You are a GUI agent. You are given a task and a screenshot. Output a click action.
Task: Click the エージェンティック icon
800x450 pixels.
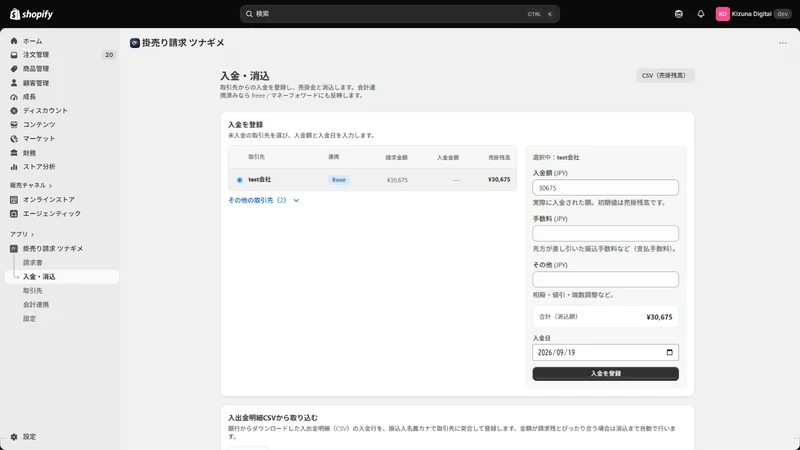[x=14, y=213]
